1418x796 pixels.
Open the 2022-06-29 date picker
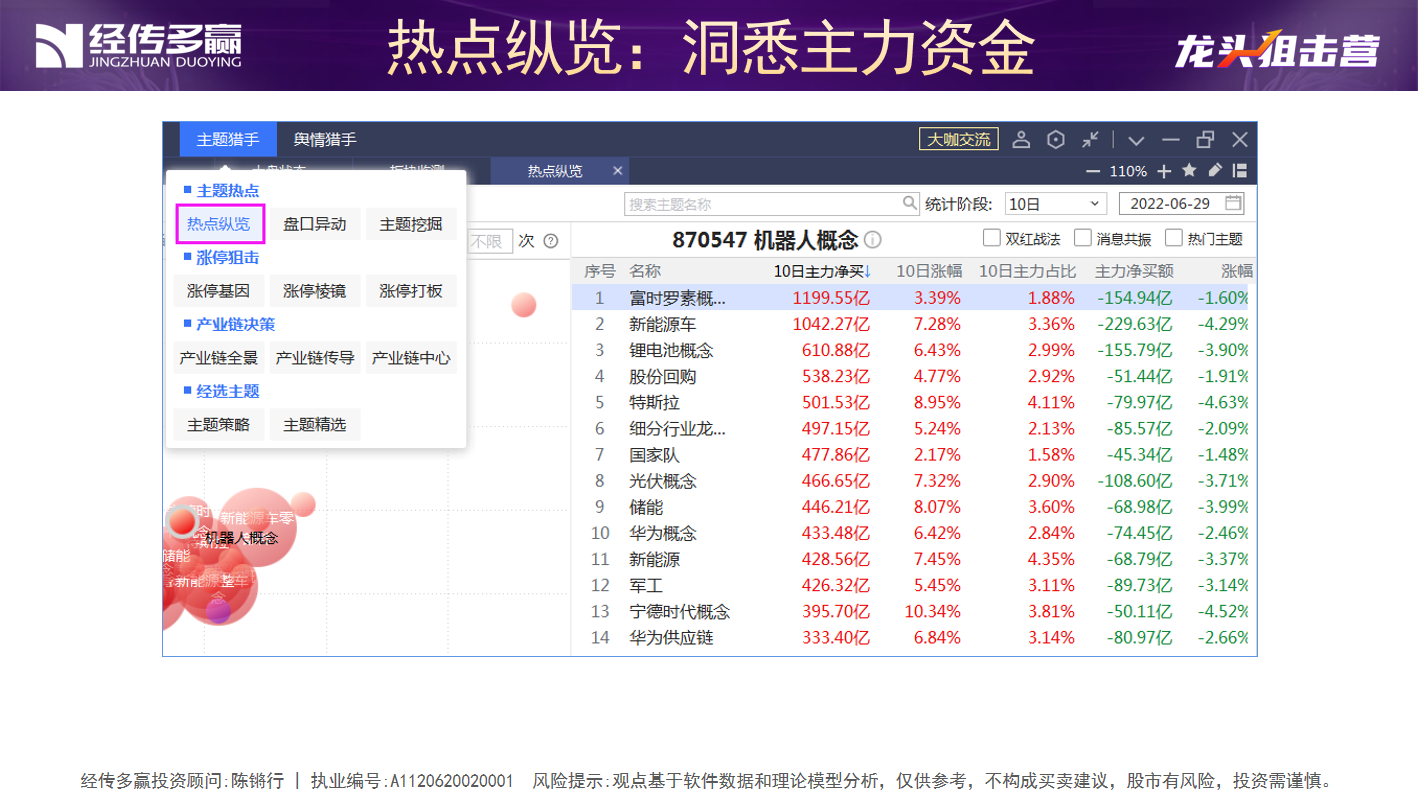click(x=1181, y=203)
